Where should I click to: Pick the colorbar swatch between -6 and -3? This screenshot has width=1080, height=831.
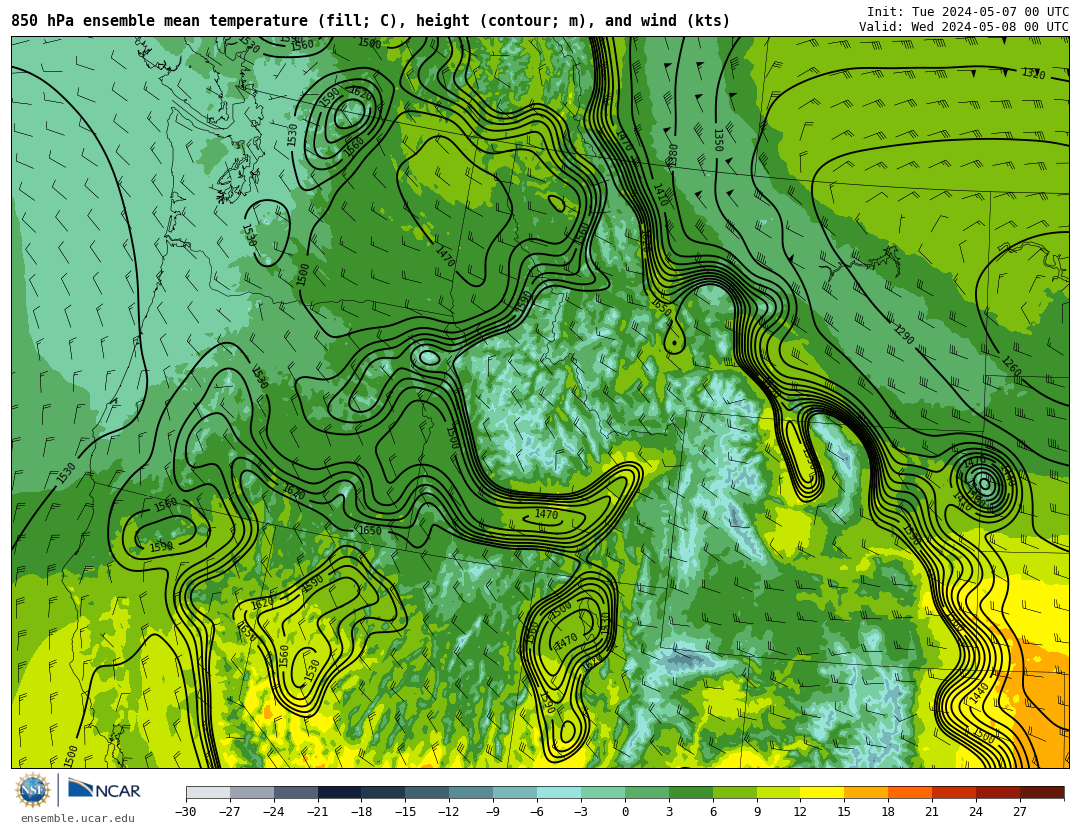559,792
